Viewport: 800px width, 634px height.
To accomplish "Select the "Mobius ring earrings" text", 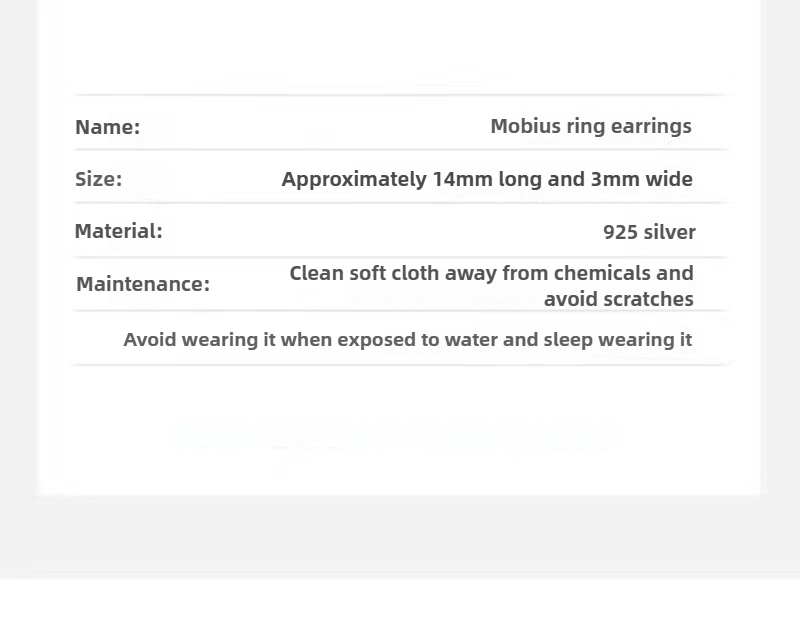I will pos(590,126).
